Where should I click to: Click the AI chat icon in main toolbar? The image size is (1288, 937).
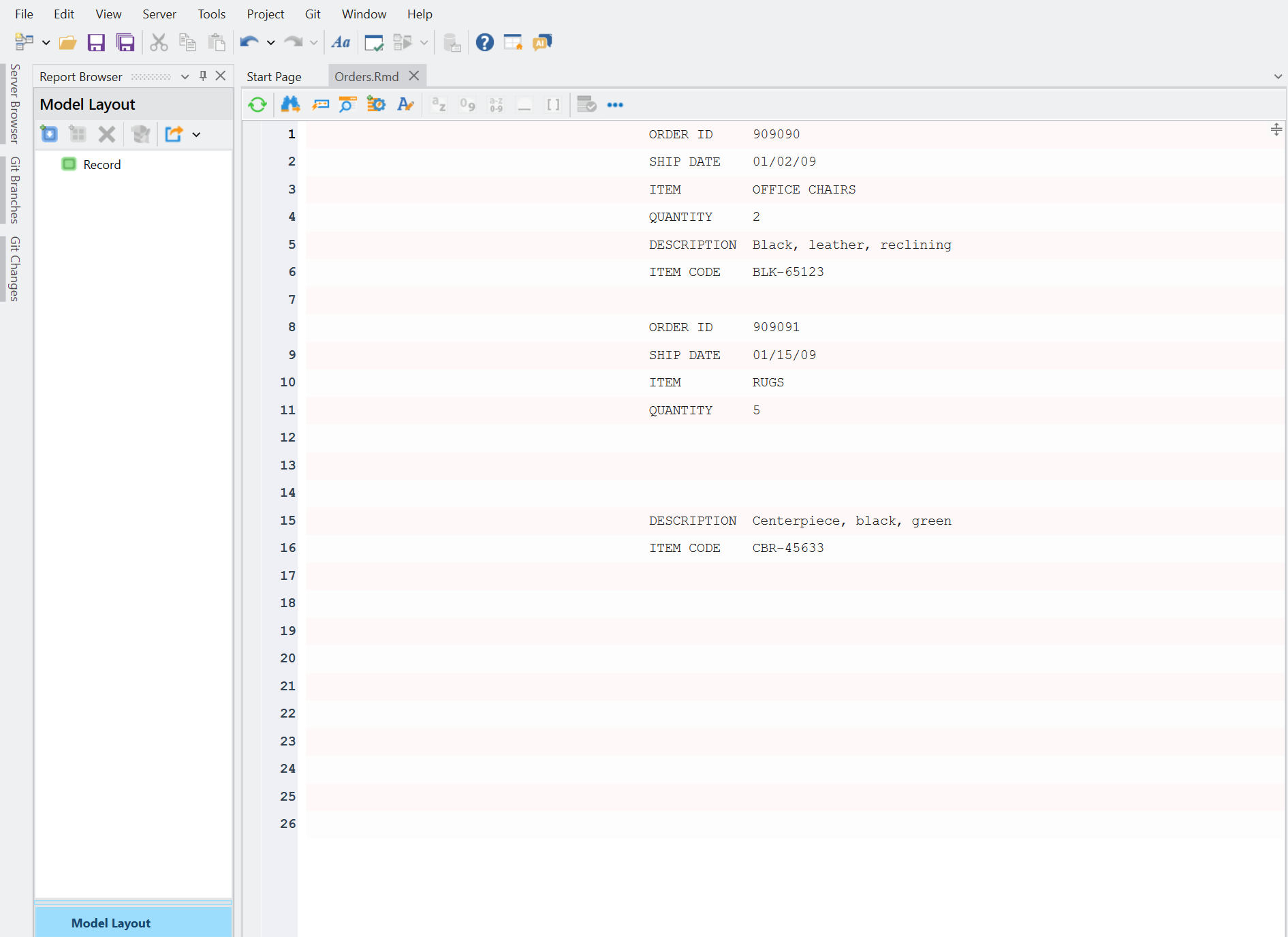click(x=542, y=42)
